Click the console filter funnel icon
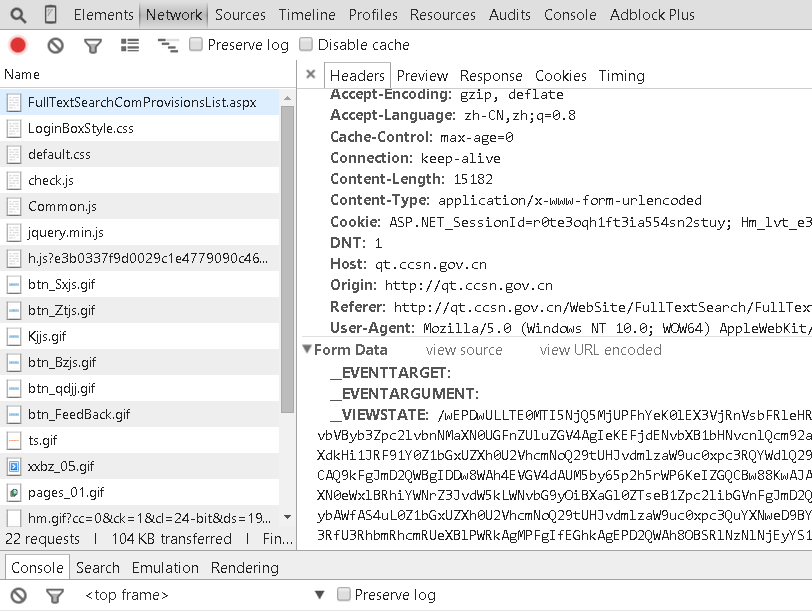This screenshot has width=812, height=613. click(56, 595)
